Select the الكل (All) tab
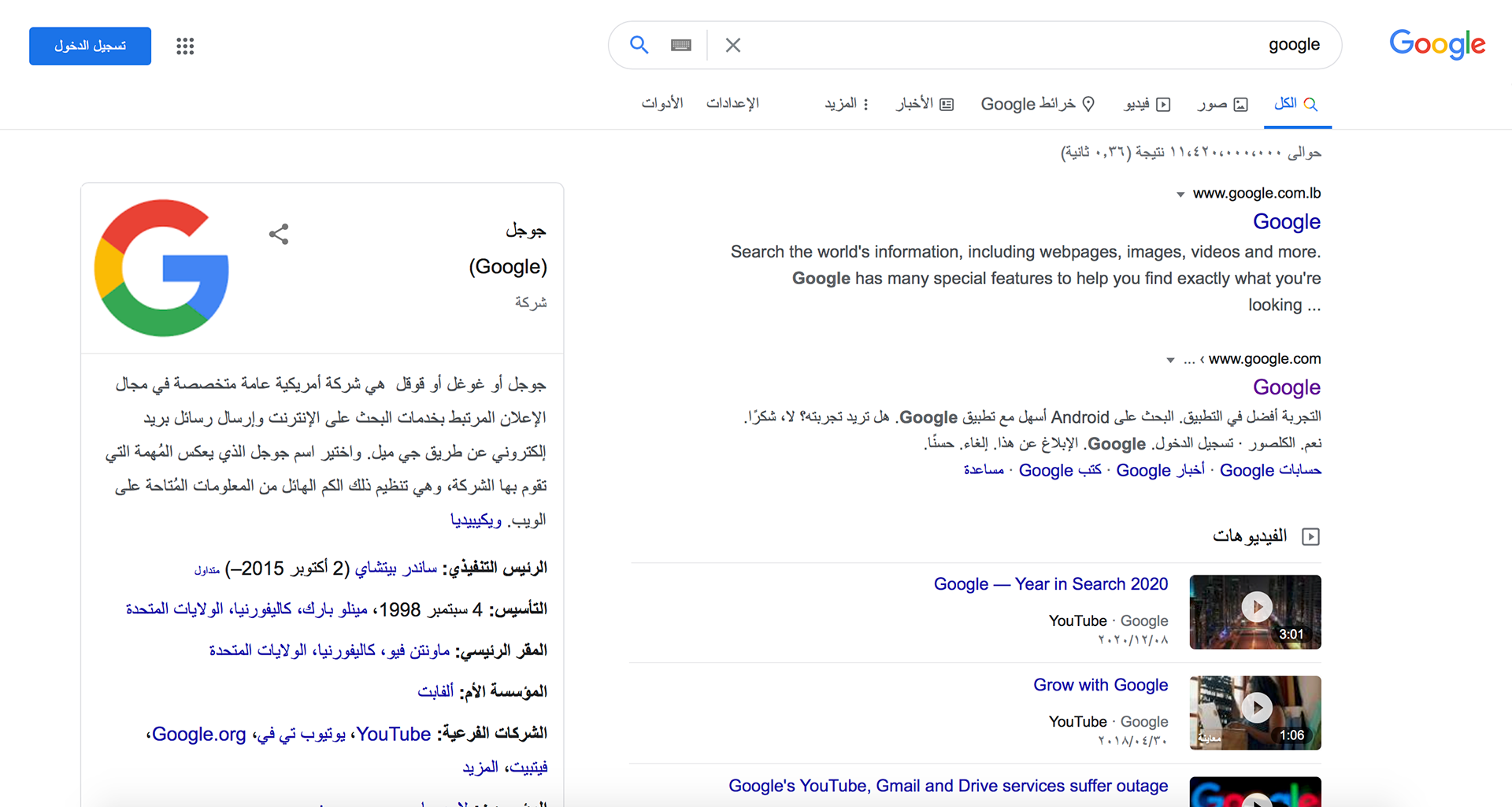This screenshot has height=807, width=1512. pos(1296,103)
